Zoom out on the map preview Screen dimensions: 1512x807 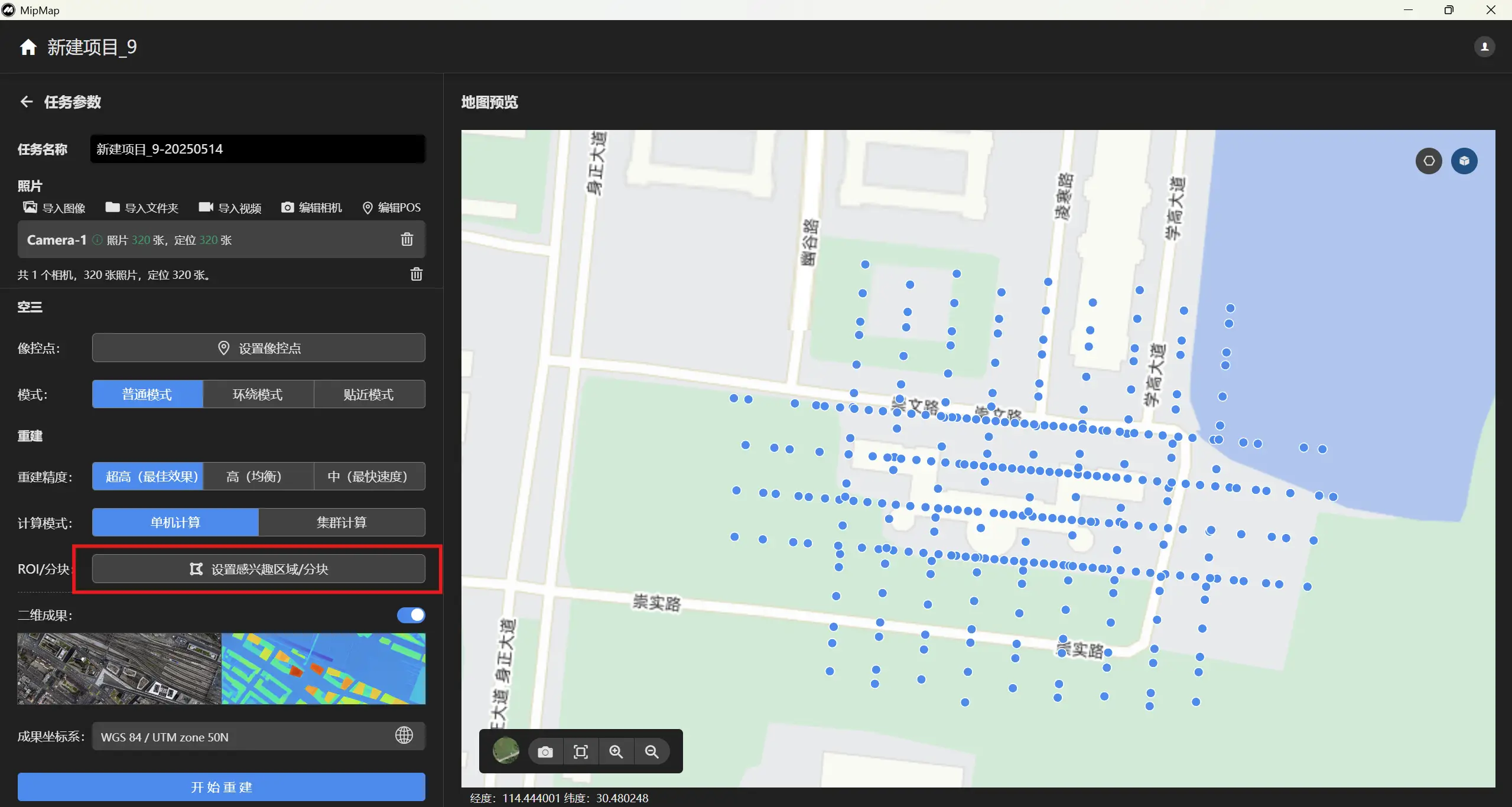point(652,751)
